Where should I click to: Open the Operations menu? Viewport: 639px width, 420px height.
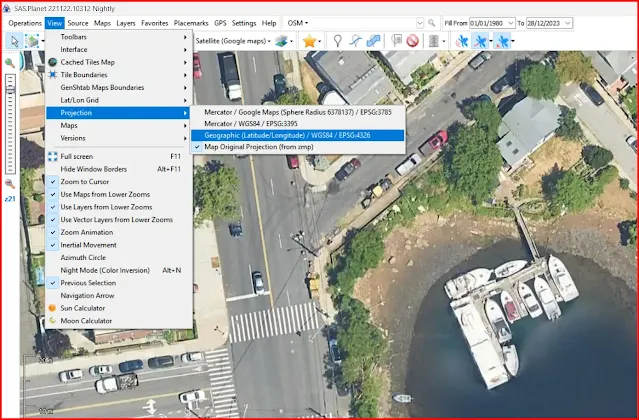click(25, 23)
